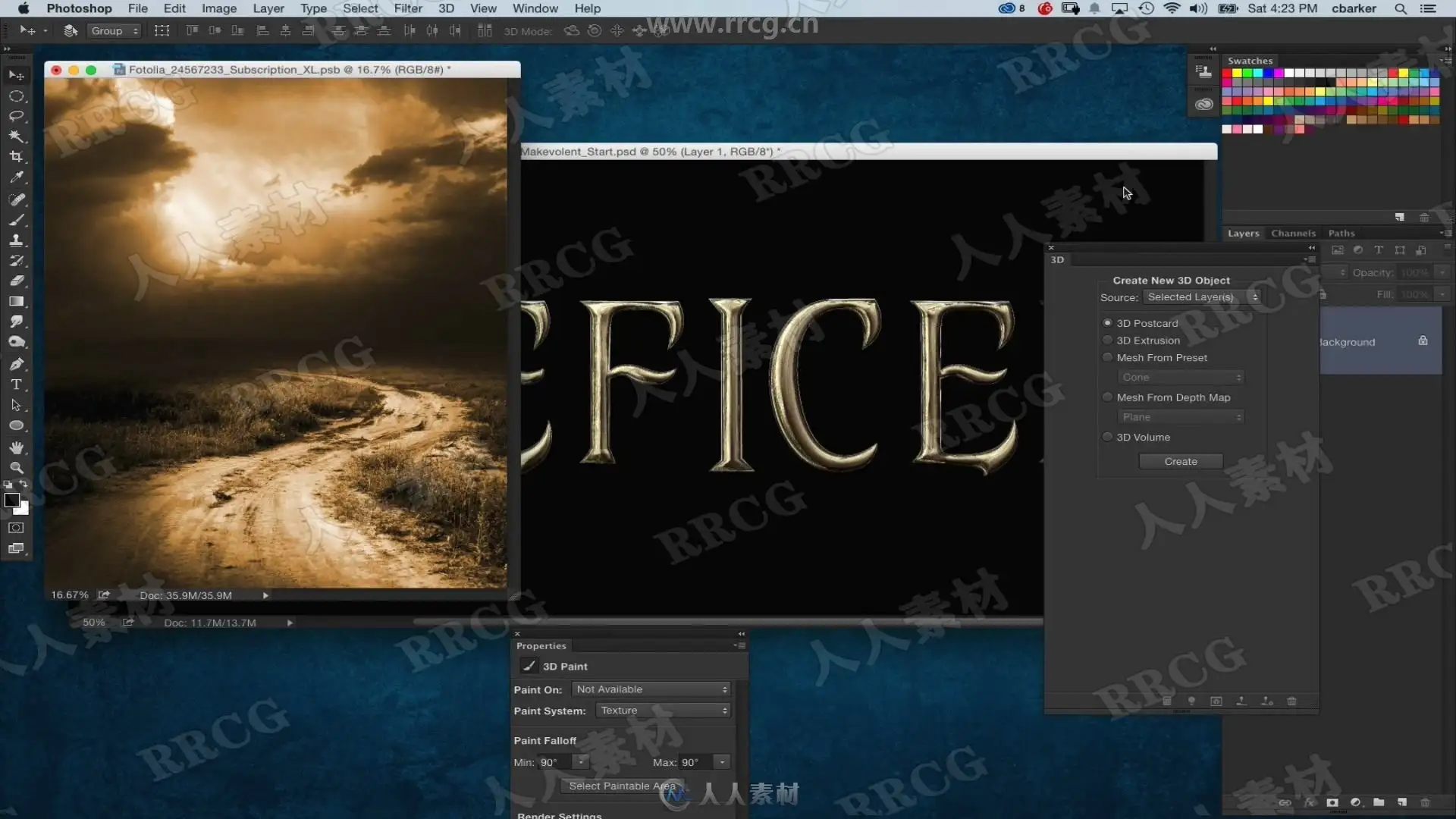This screenshot has height=819, width=1456.
Task: Select the Eraser tool
Action: pos(16,281)
